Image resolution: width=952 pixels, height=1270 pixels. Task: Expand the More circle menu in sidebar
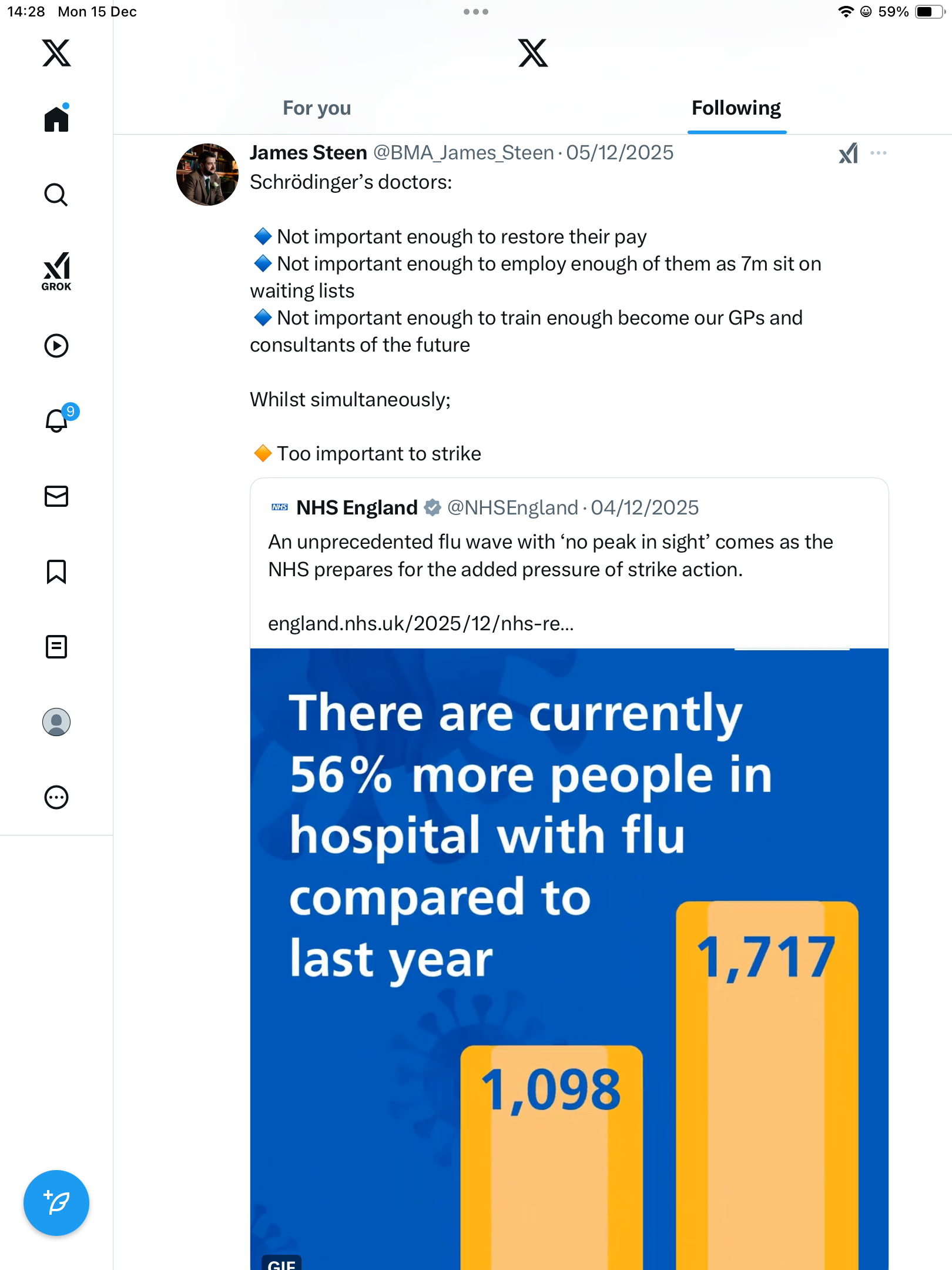(x=56, y=797)
